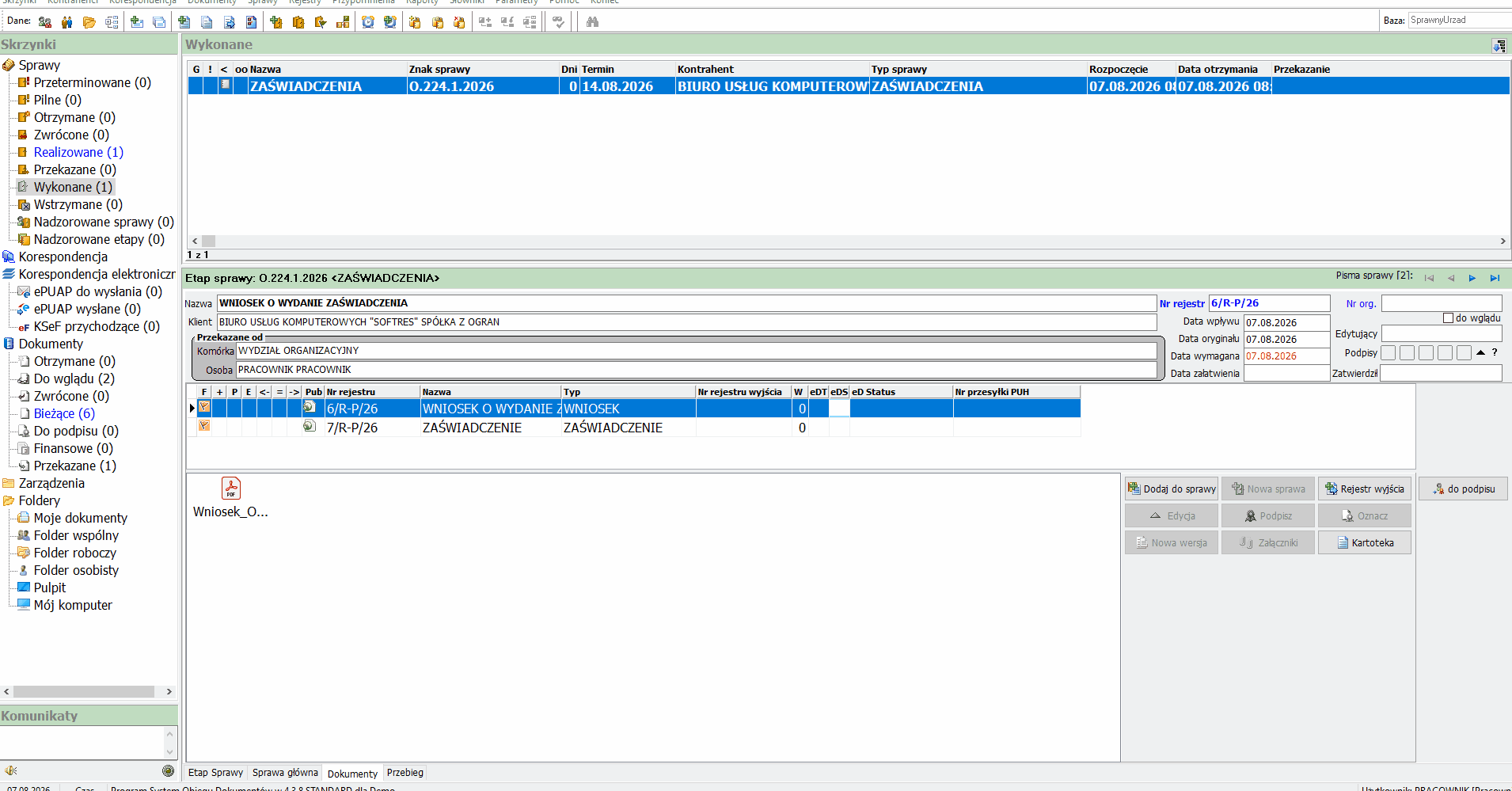Click the Nr org. label link
Image resolution: width=1512 pixels, height=791 pixels.
[1361, 303]
